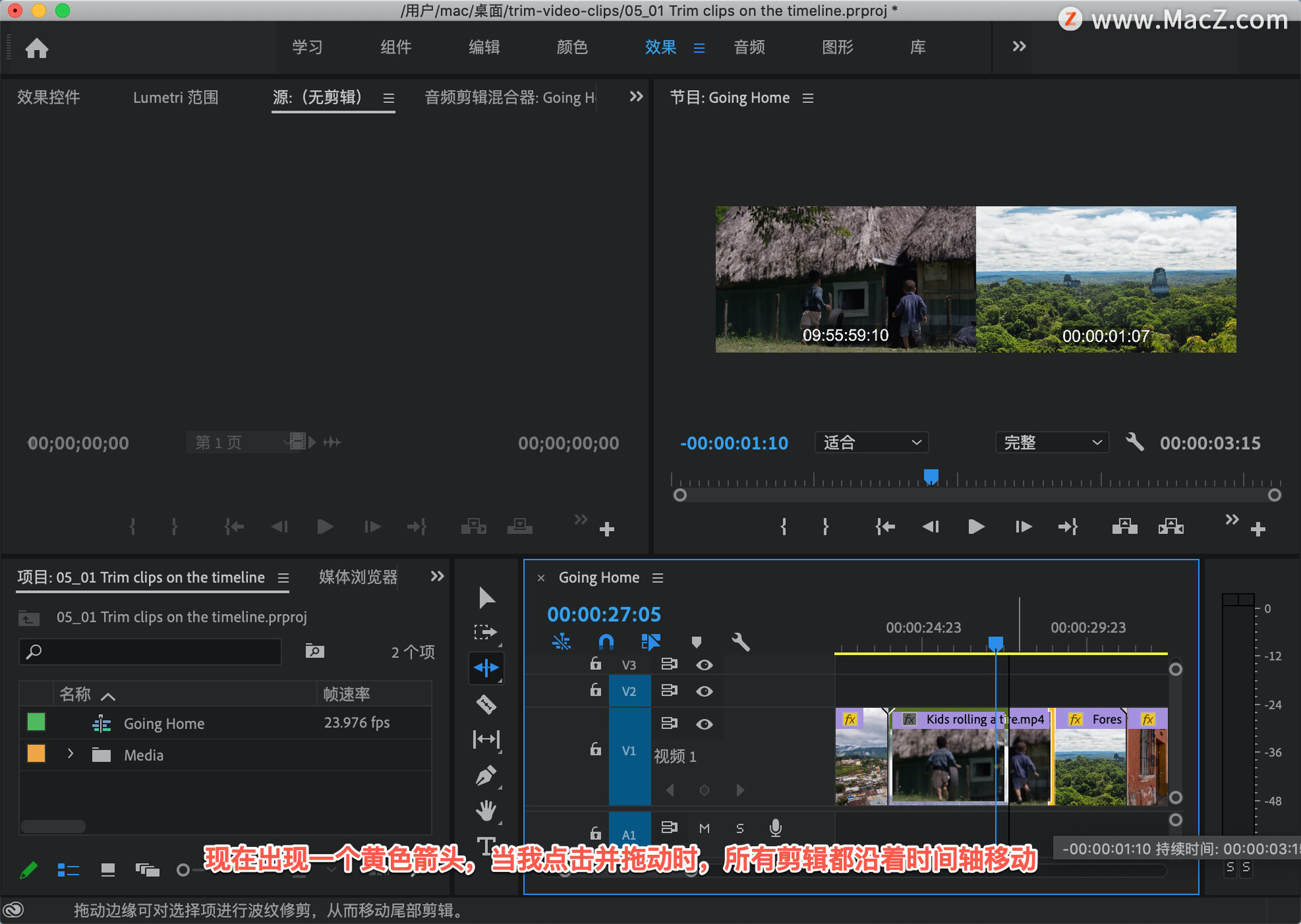Toggle track lock for V3
1301x924 pixels.
pyautogui.click(x=595, y=665)
